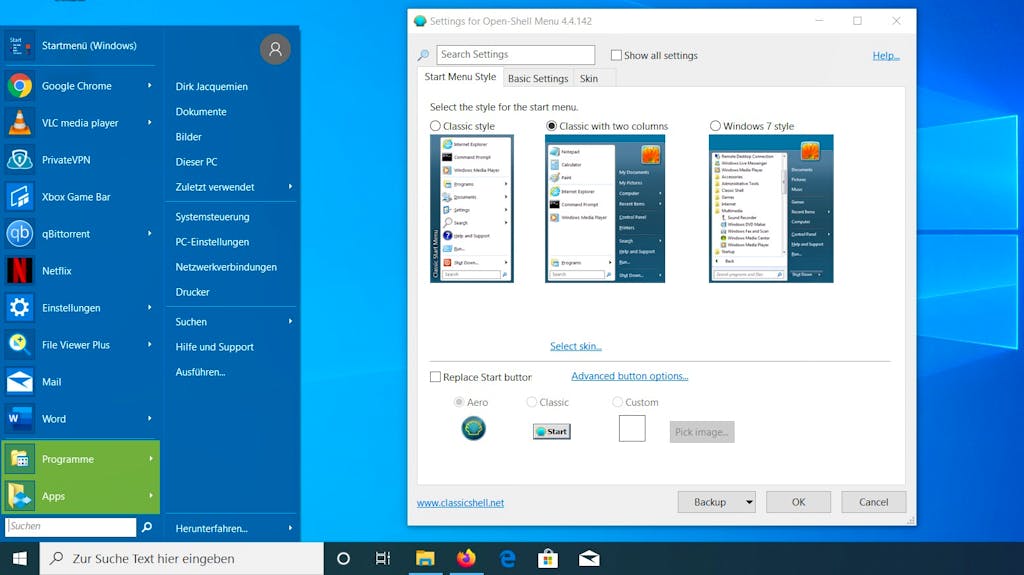The image size is (1024, 575).
Task: Click the Cortana circle icon on taskbar
Action: coord(343,559)
